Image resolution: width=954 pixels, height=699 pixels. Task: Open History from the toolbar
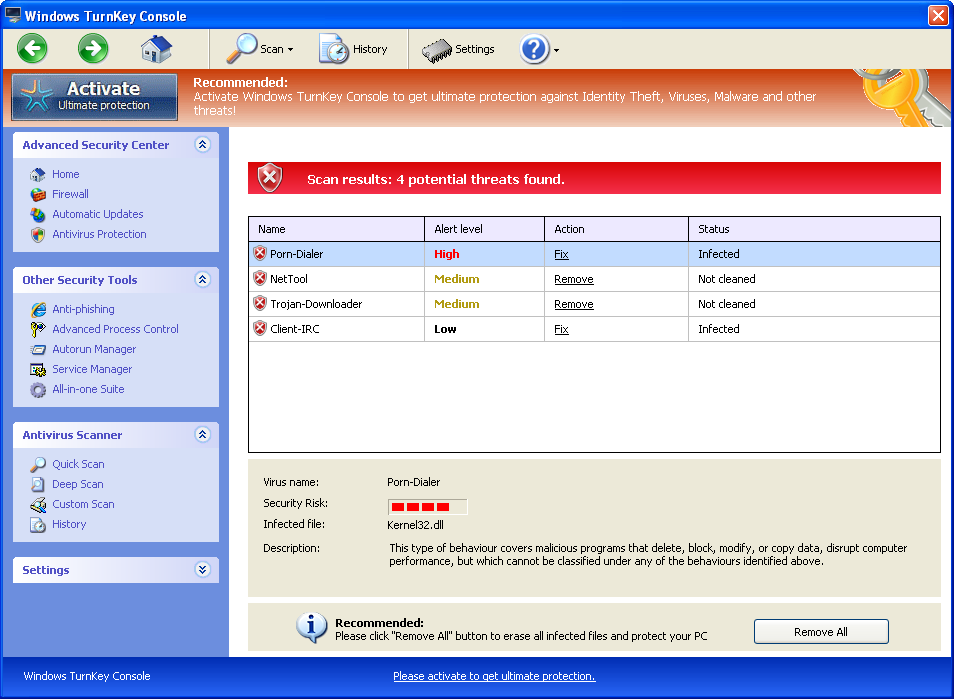(353, 49)
